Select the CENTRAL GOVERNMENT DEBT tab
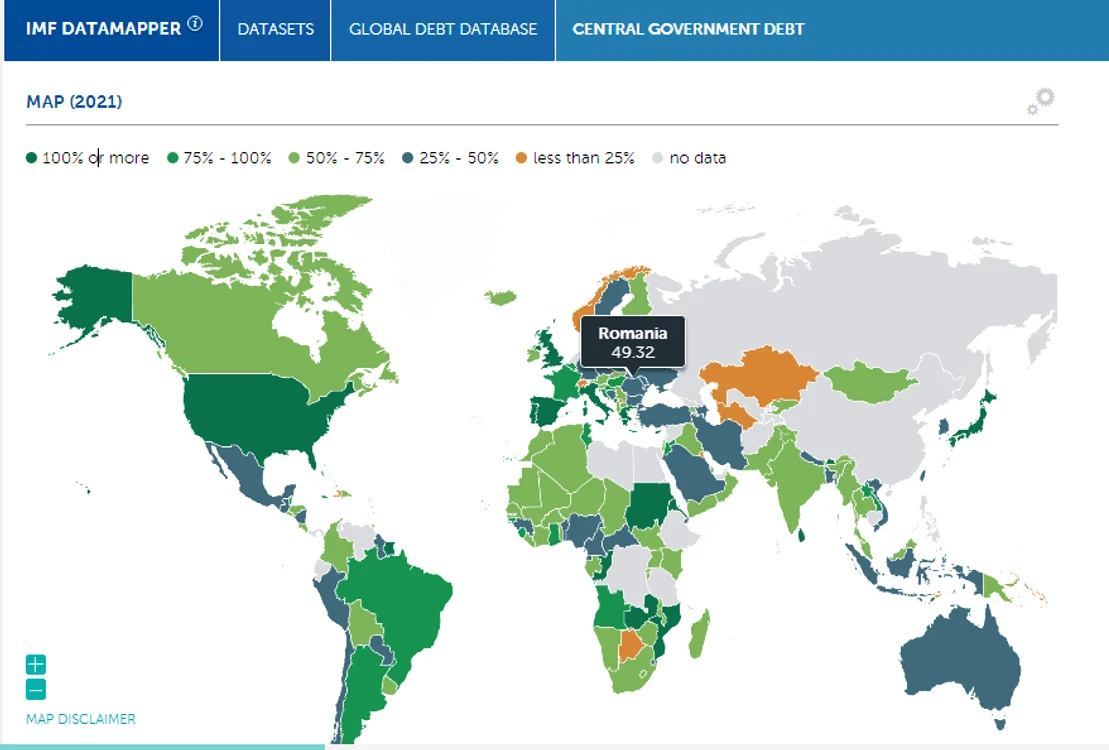This screenshot has width=1109, height=750. (x=687, y=30)
